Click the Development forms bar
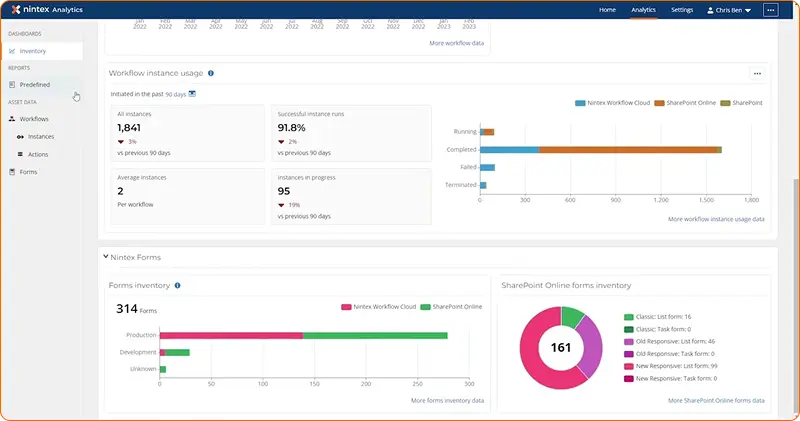Screen dimensions: 800x421 (175, 353)
